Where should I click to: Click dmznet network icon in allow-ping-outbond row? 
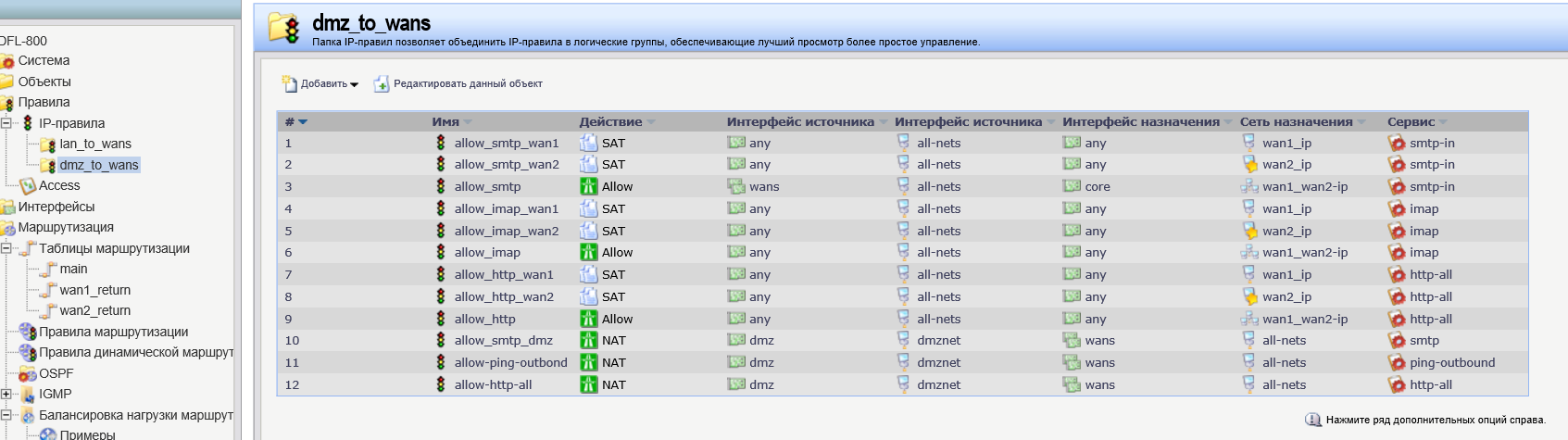pos(903,362)
